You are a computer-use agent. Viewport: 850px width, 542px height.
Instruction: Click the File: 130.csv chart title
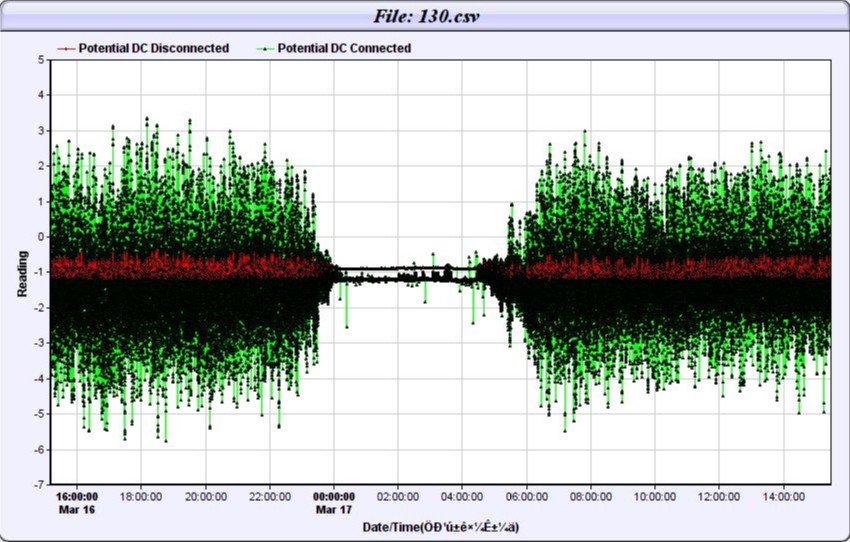click(424, 17)
